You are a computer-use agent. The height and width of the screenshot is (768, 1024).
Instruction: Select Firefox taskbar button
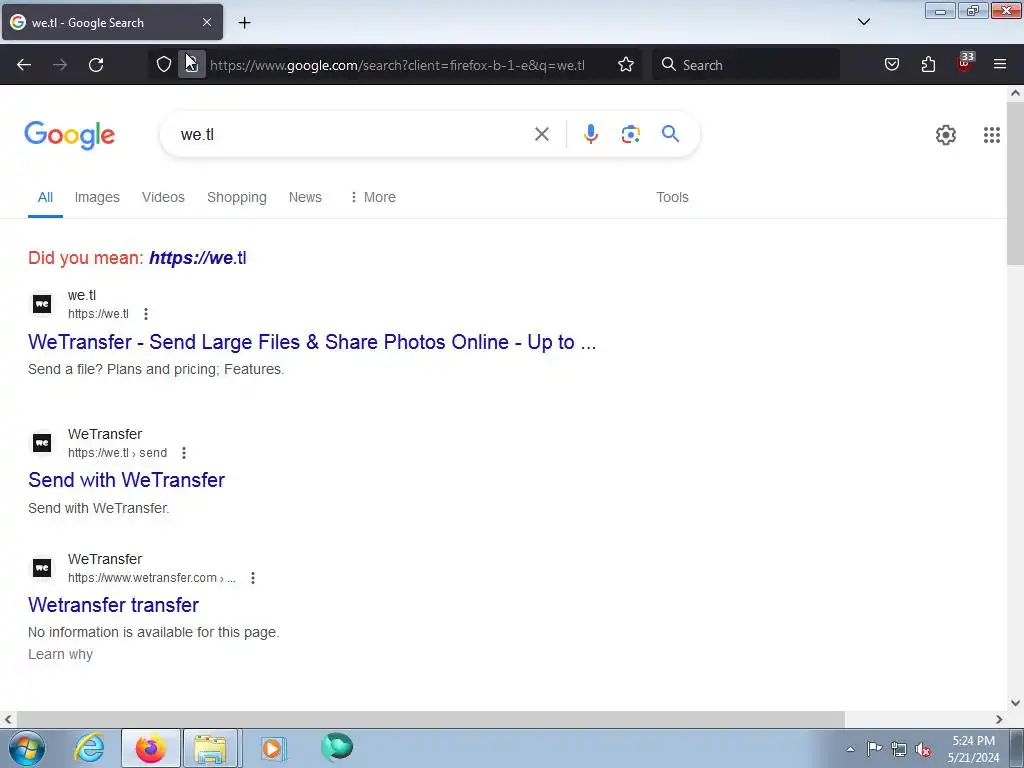[150, 748]
